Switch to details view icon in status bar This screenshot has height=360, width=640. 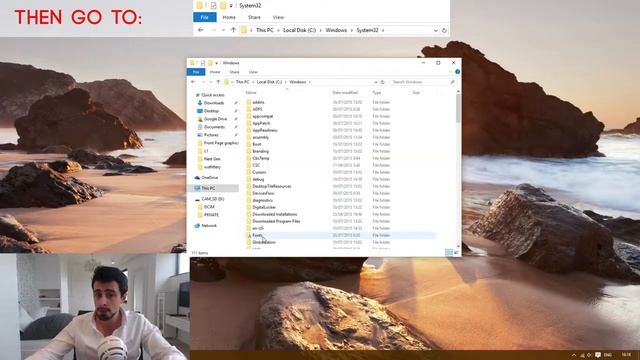pos(449,253)
